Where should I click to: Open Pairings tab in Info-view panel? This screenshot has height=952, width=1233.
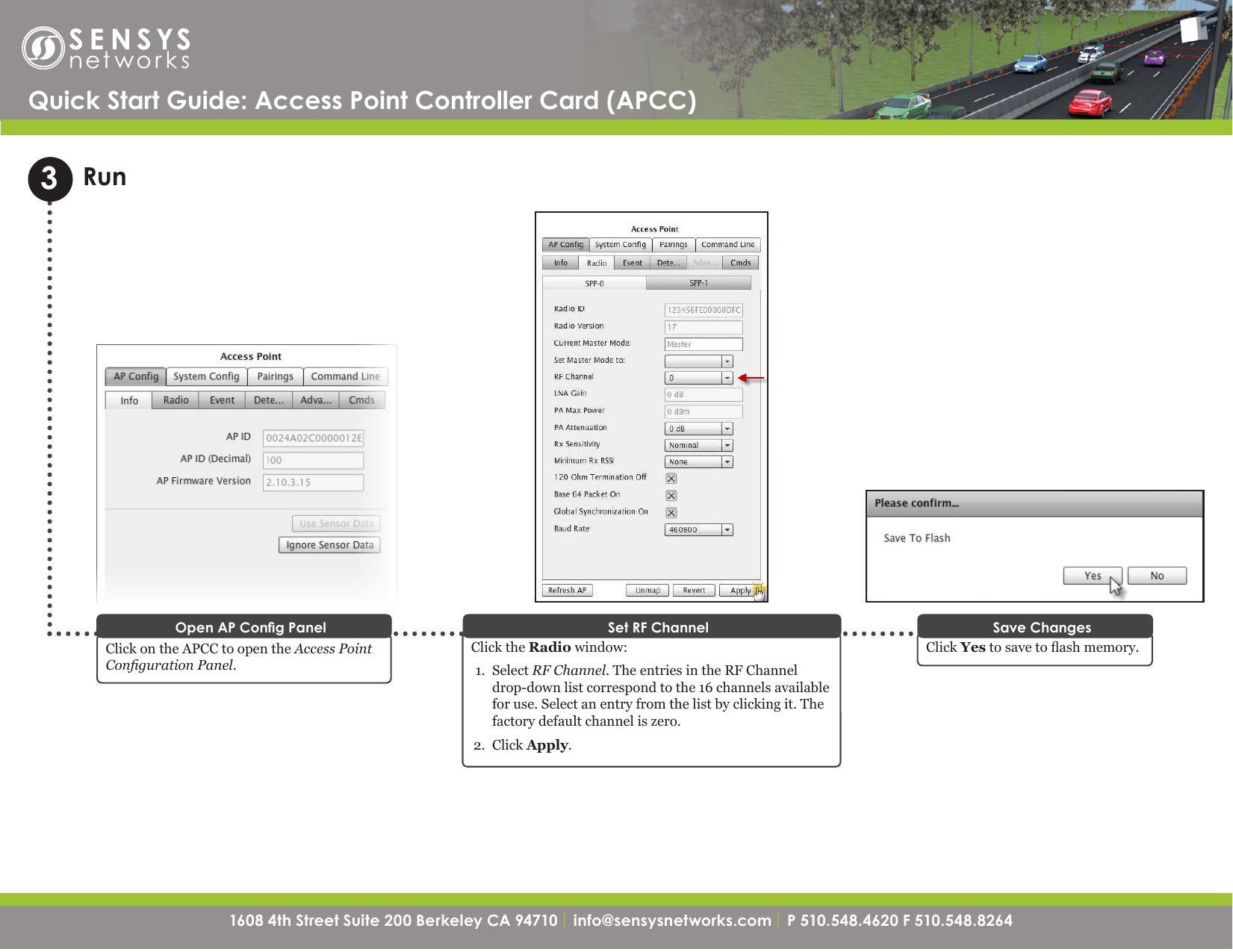coord(275,376)
